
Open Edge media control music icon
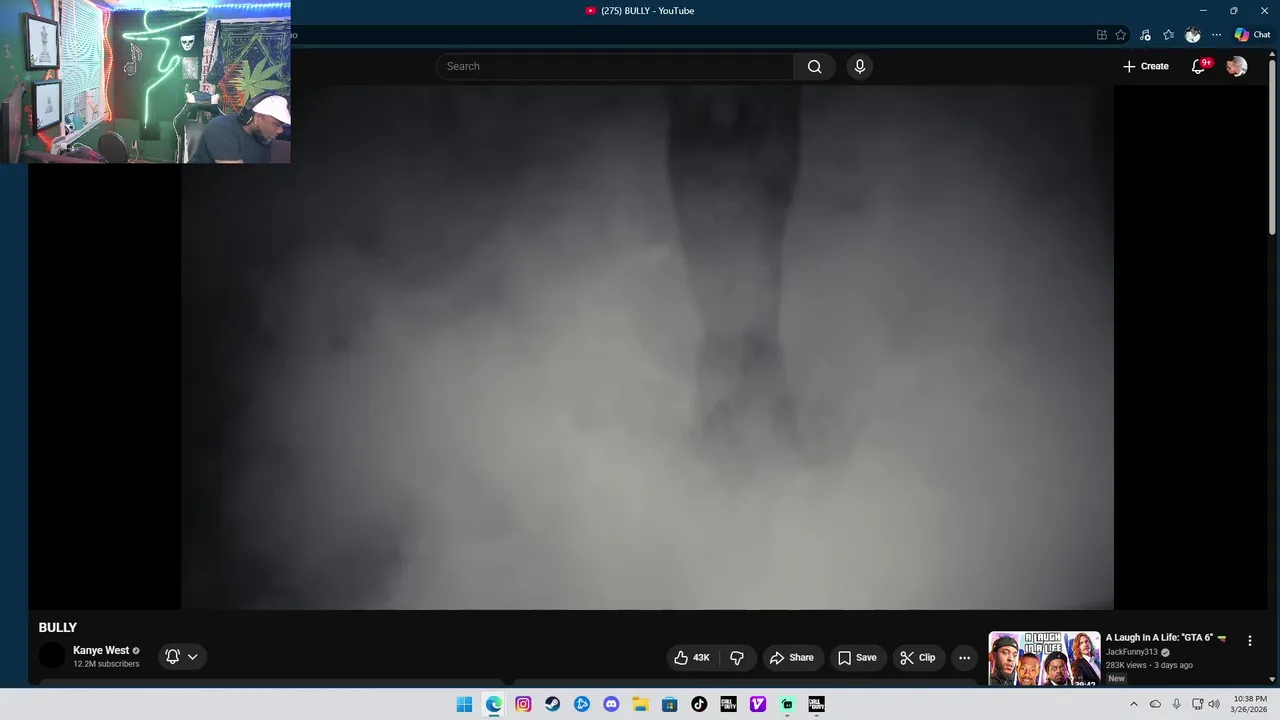[1145, 35]
